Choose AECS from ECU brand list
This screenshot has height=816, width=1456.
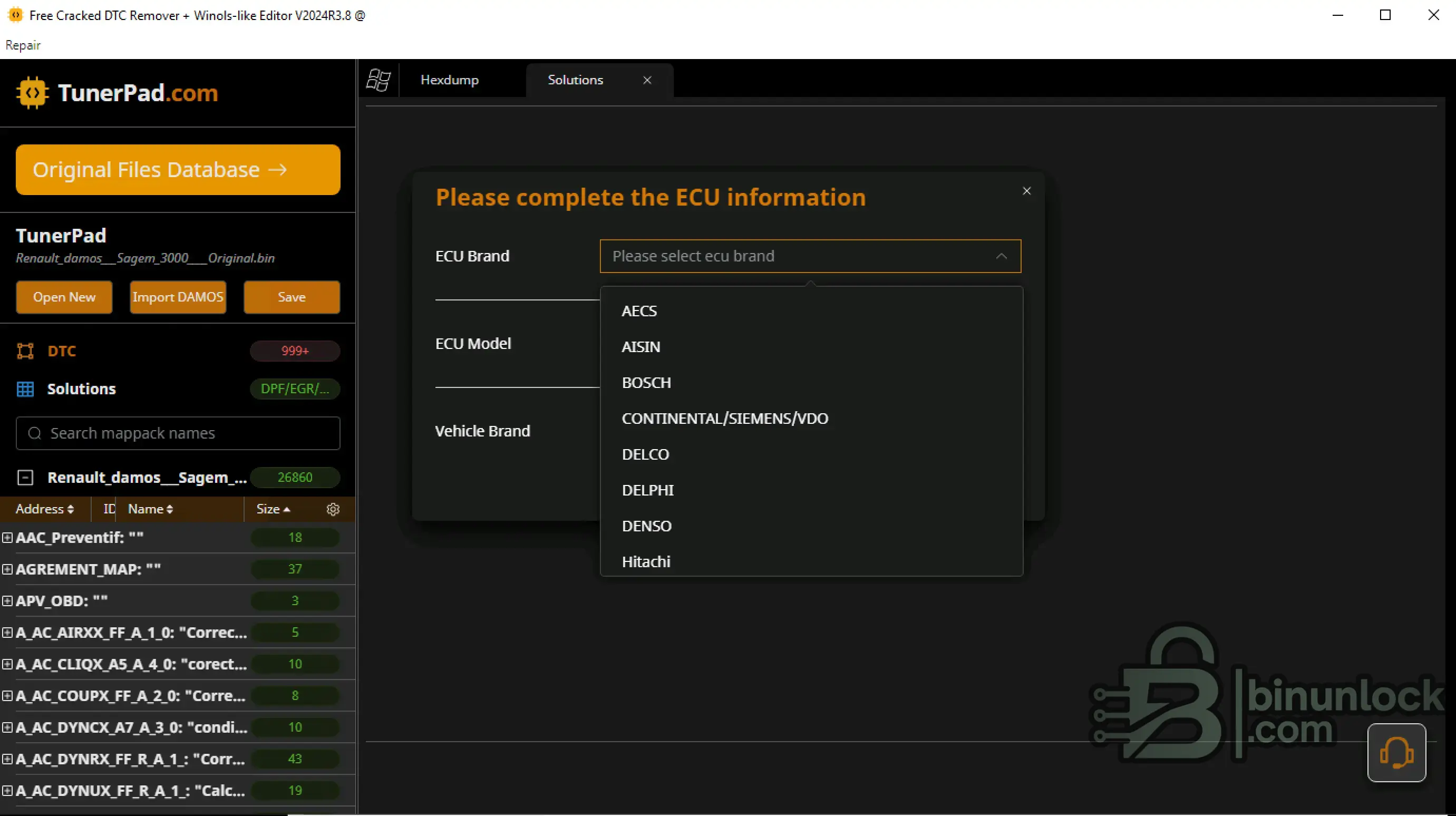[x=811, y=311]
